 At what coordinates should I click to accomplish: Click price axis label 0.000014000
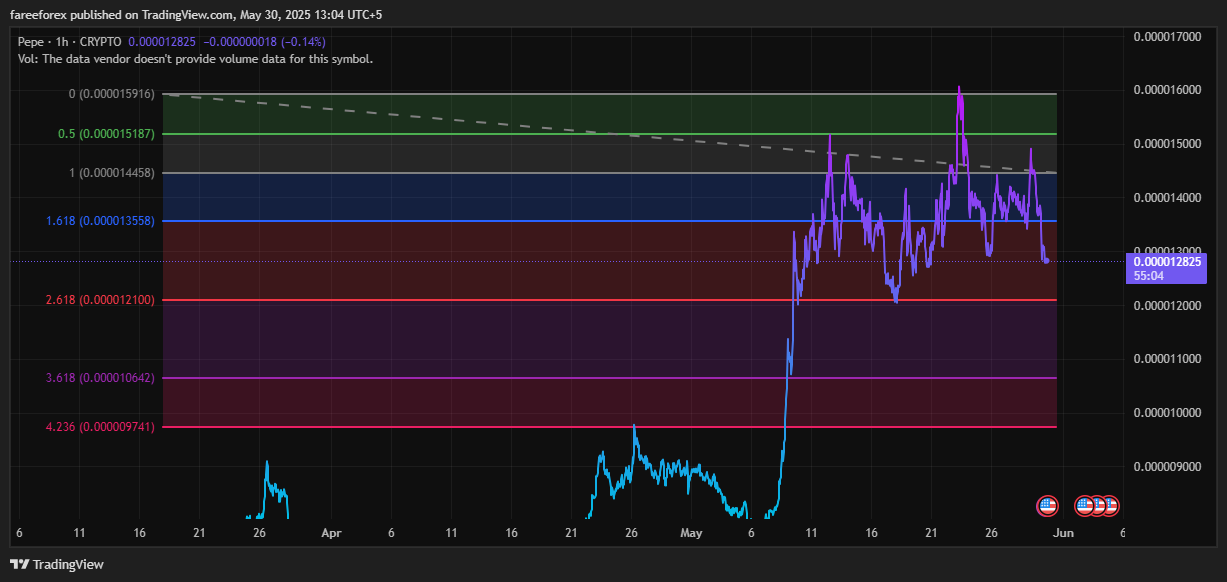[x=1166, y=198]
